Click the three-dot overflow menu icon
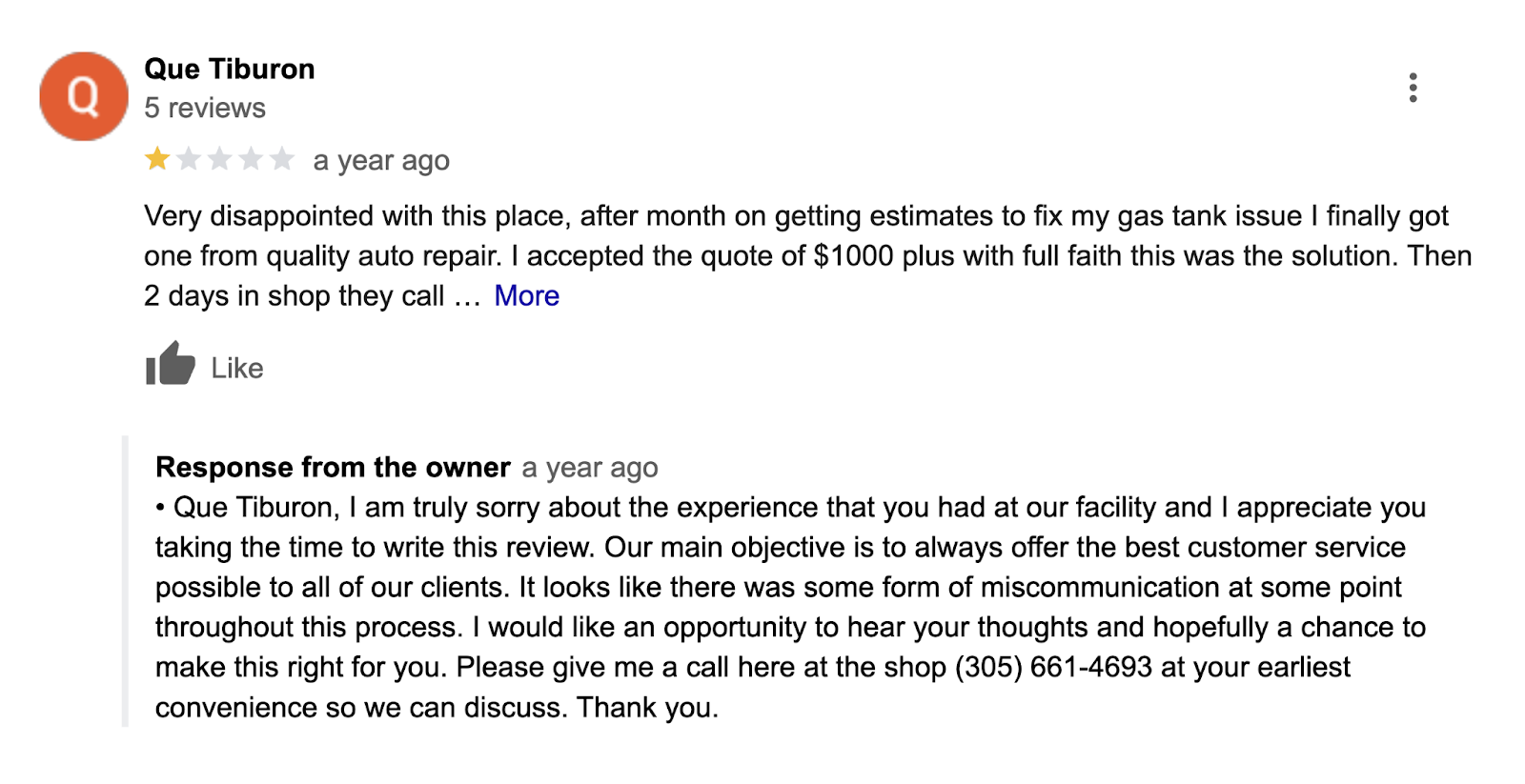The width and height of the screenshot is (1525, 784). point(1414,88)
